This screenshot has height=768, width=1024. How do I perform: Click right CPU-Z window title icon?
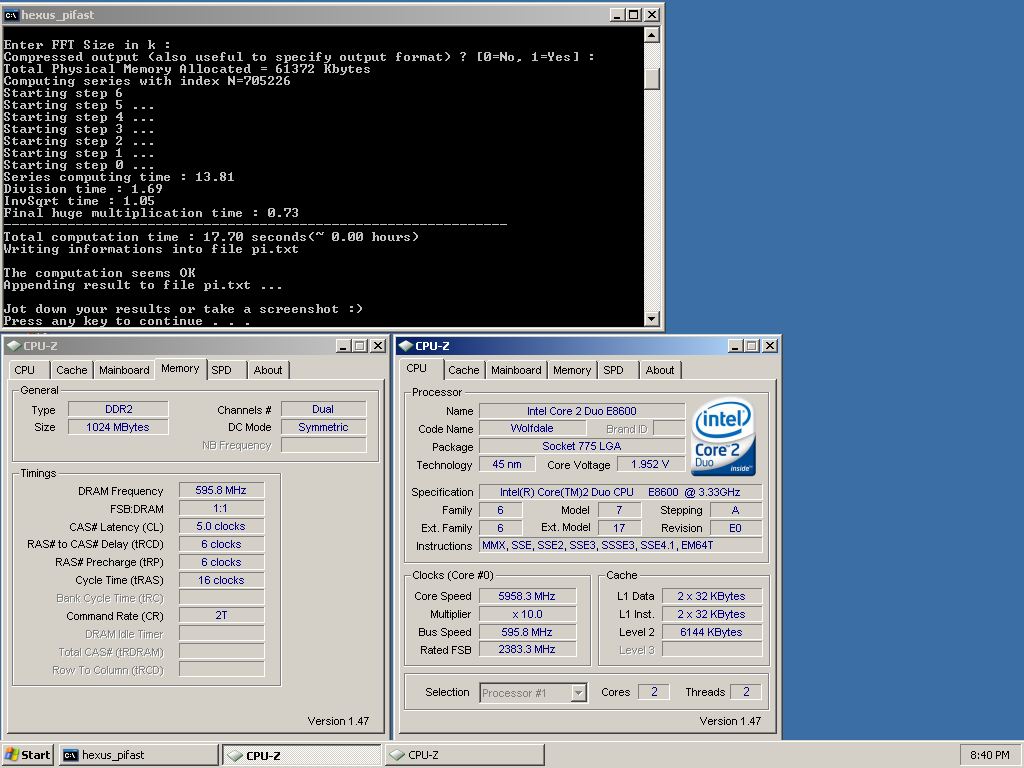pos(405,345)
